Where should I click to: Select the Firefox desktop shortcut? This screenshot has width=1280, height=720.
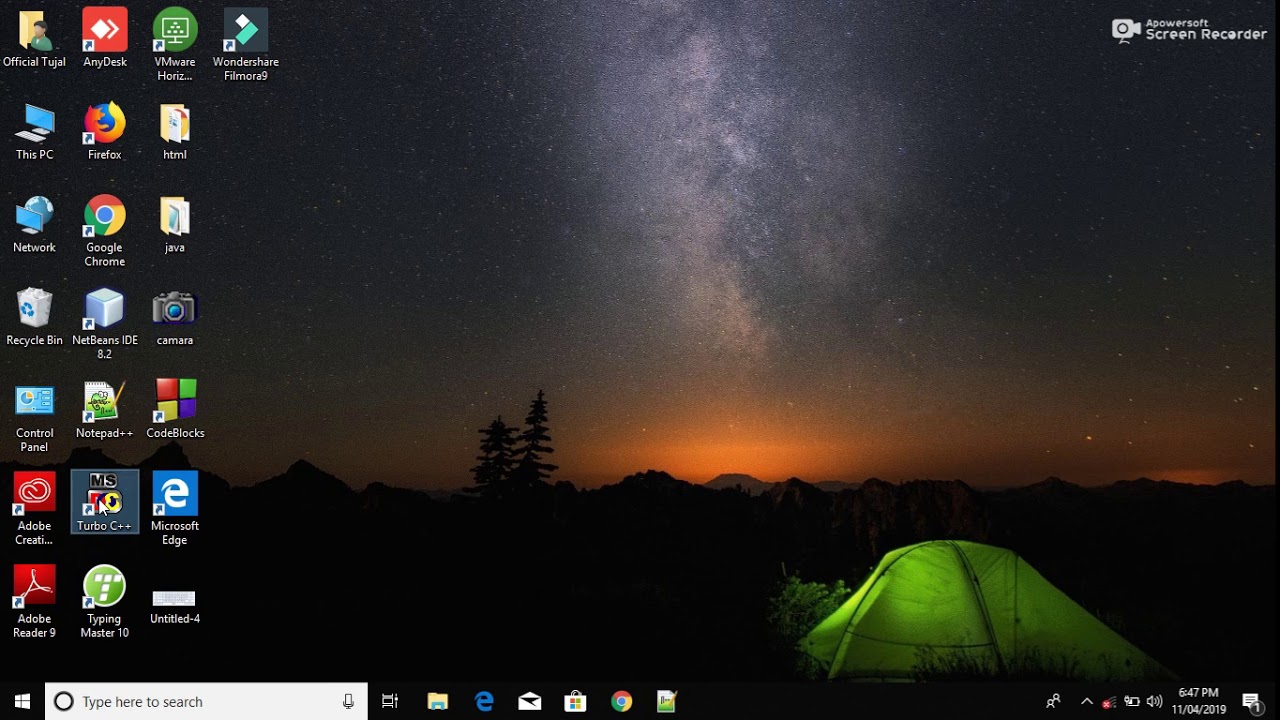[x=104, y=132]
